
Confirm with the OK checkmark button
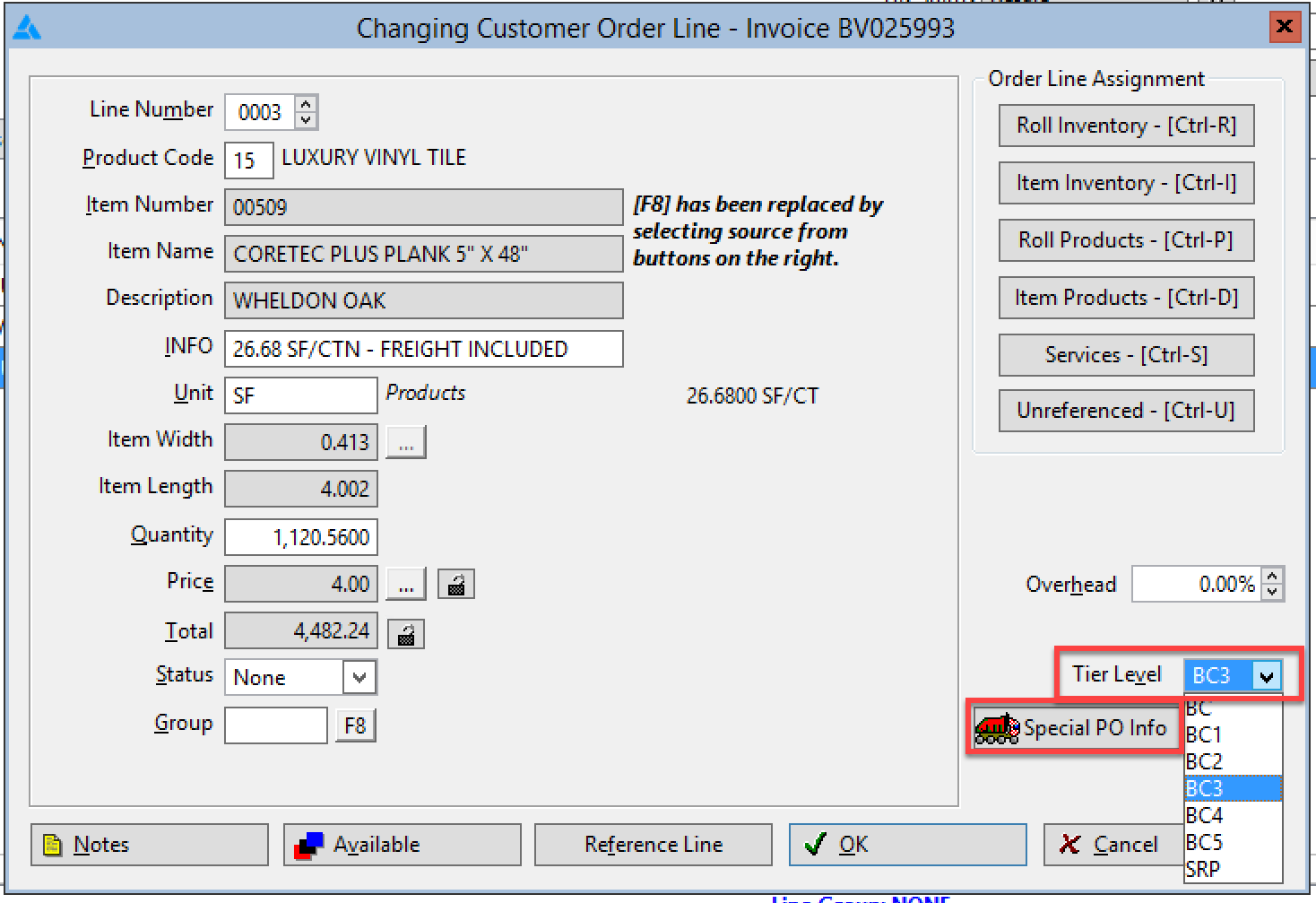click(907, 845)
